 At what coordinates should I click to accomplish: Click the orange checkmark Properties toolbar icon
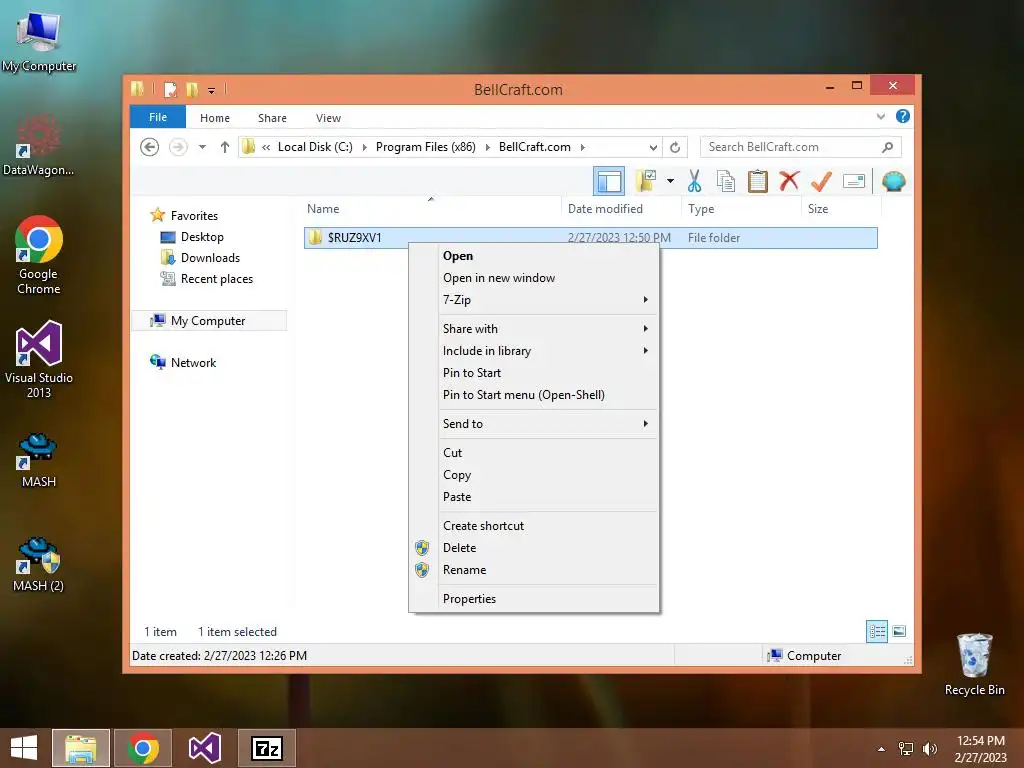(821, 181)
